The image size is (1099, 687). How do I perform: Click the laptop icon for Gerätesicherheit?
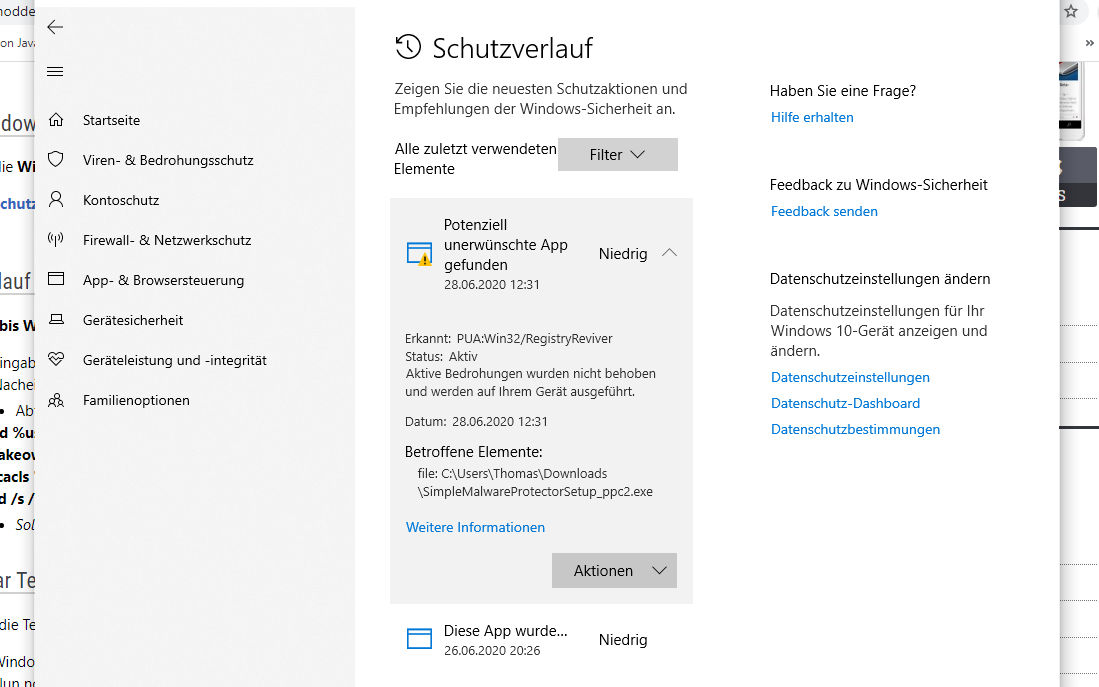pos(56,320)
